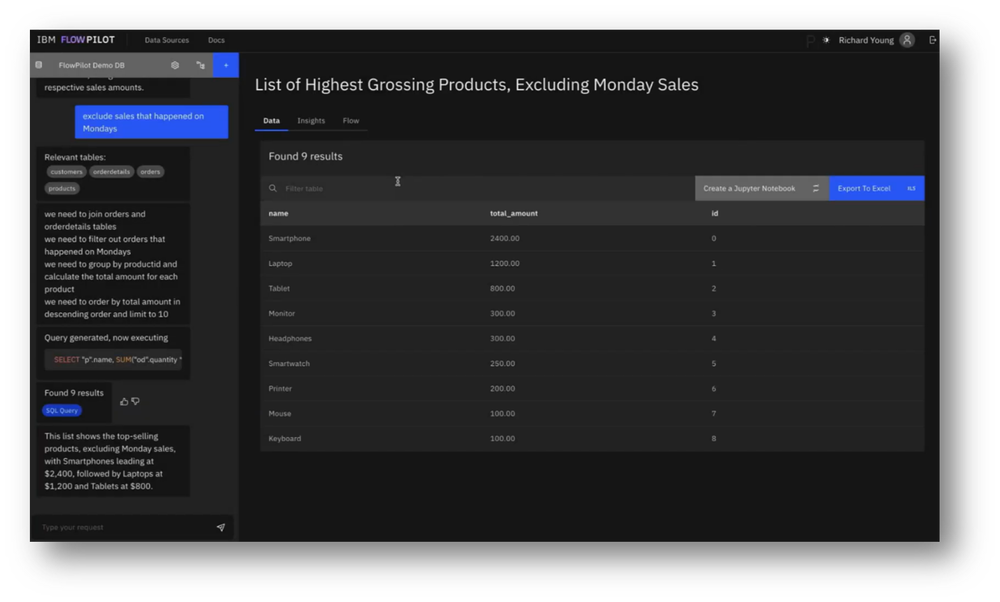Viewport: 1000px width, 602px height.
Task: Click the database icon beside FlowPilot Demo DB
Action: pos(39,65)
